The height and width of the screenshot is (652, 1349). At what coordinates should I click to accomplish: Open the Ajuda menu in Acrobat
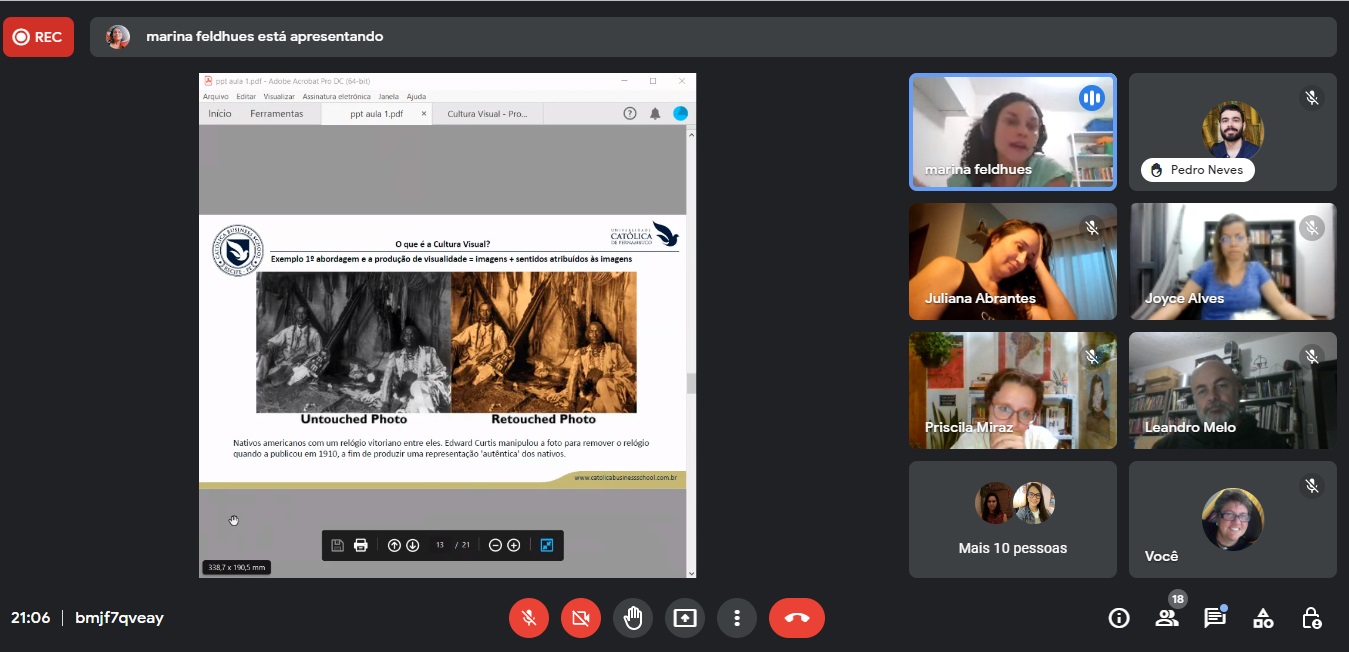(416, 97)
